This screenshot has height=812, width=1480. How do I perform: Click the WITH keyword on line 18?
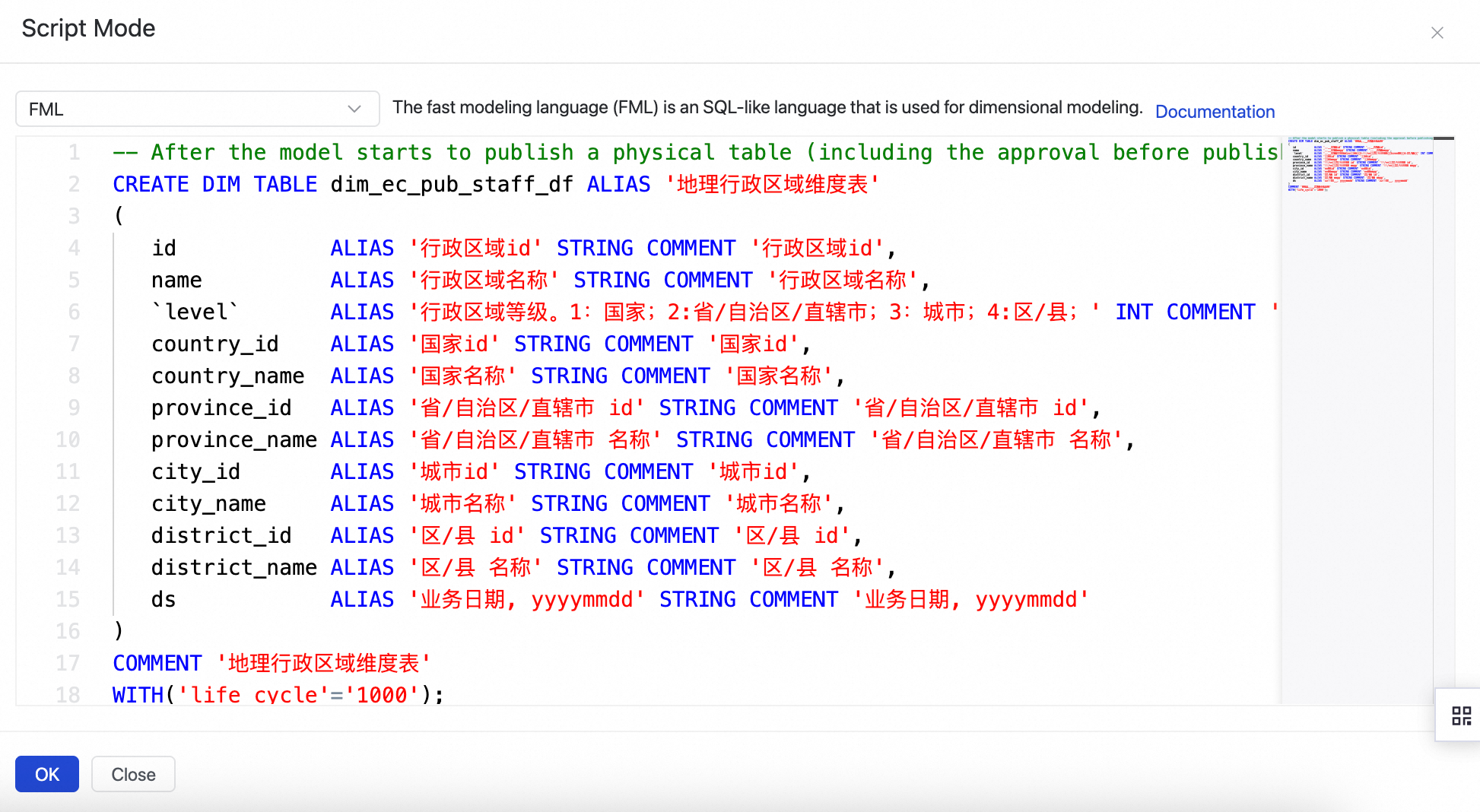point(138,694)
